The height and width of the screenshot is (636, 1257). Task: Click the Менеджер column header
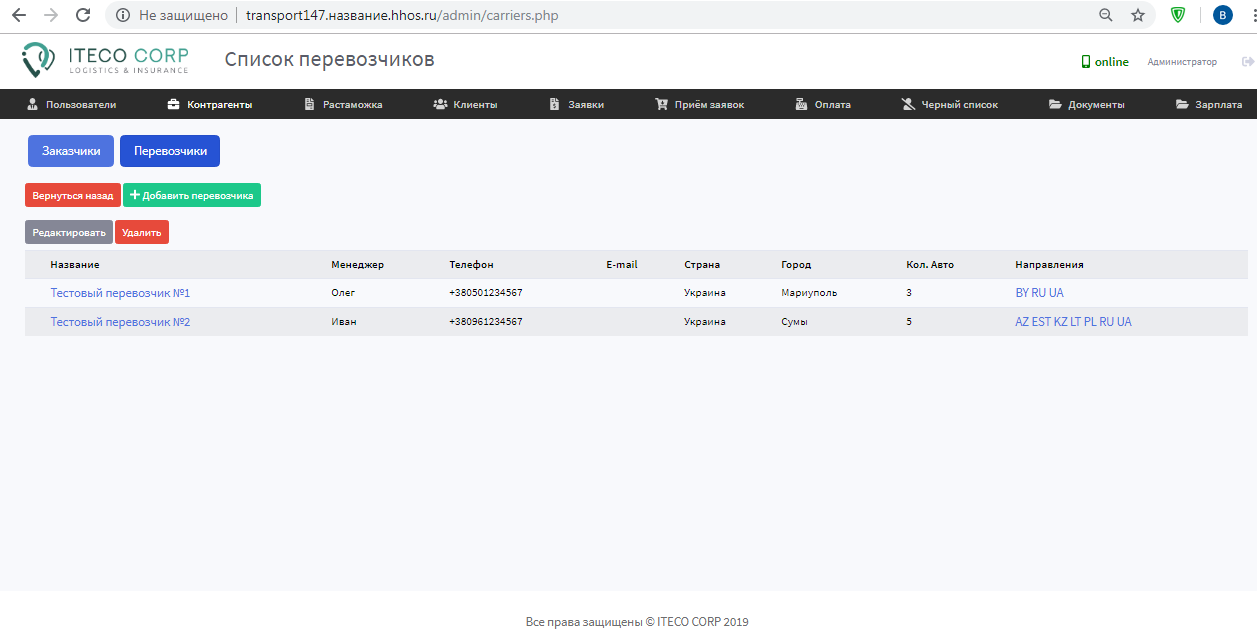pyautogui.click(x=357, y=265)
